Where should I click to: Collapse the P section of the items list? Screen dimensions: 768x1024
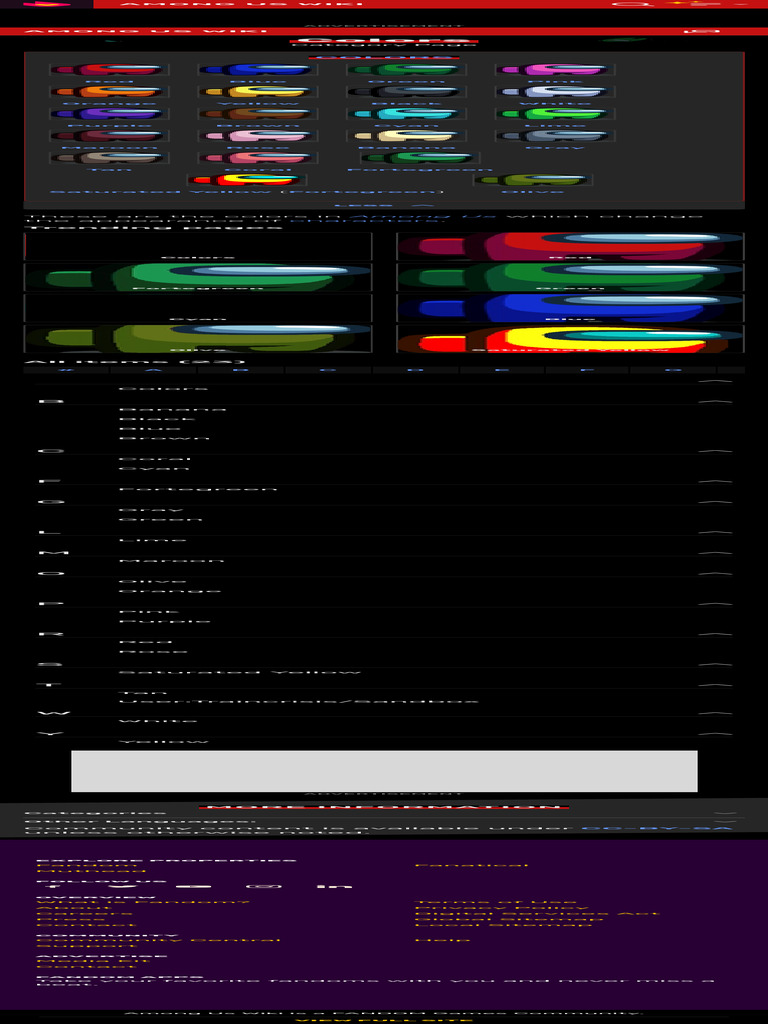point(715,603)
